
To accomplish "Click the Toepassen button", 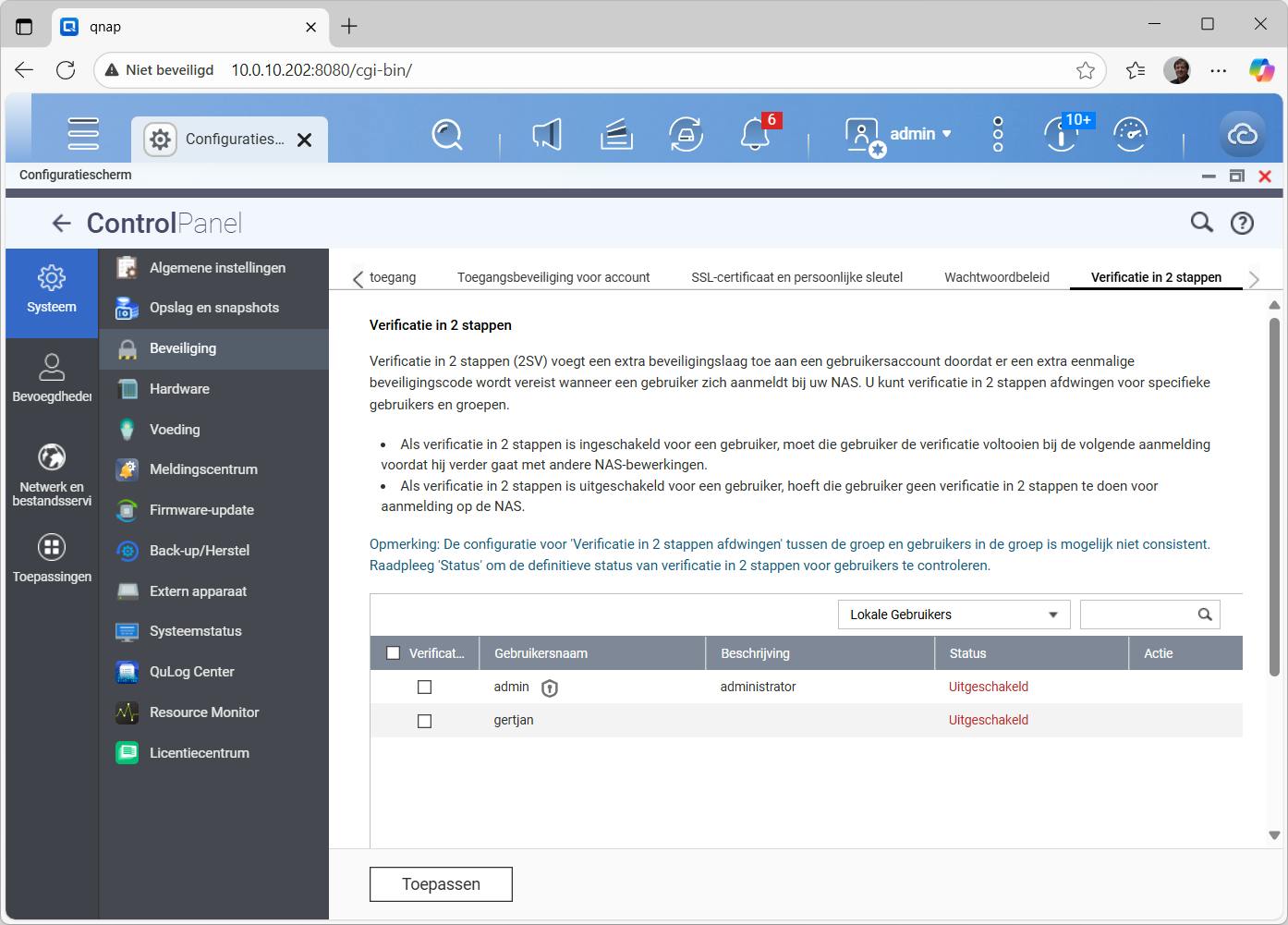I will click(x=441, y=884).
